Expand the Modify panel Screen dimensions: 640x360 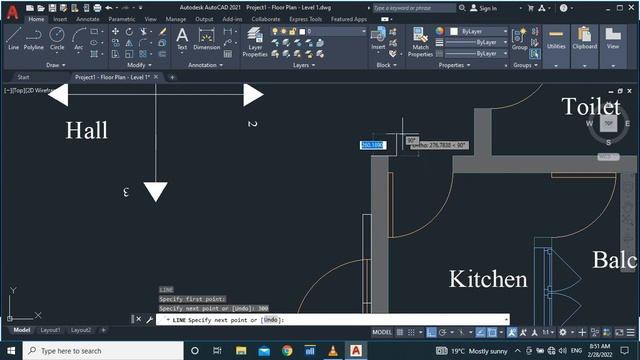coord(139,65)
